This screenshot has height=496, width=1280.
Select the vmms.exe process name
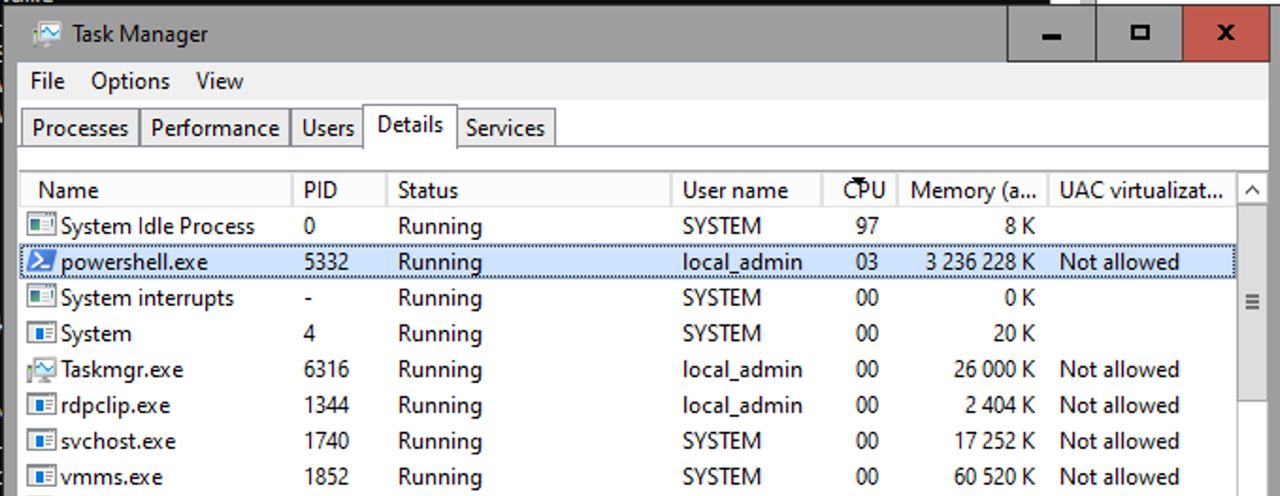pyautogui.click(x=111, y=478)
